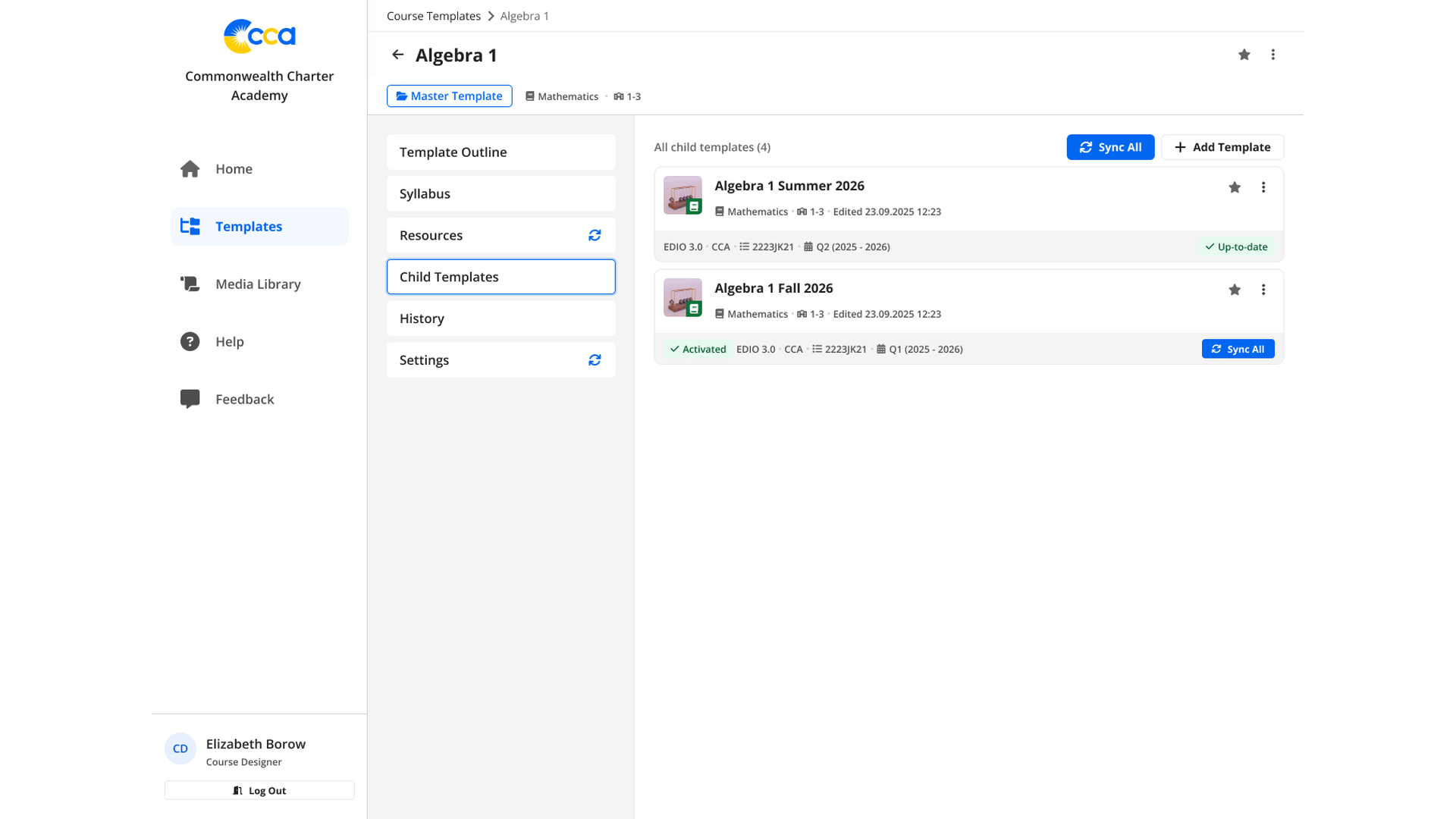
Task: Open Algebra 1 Summer 2026 title
Action: 789,186
